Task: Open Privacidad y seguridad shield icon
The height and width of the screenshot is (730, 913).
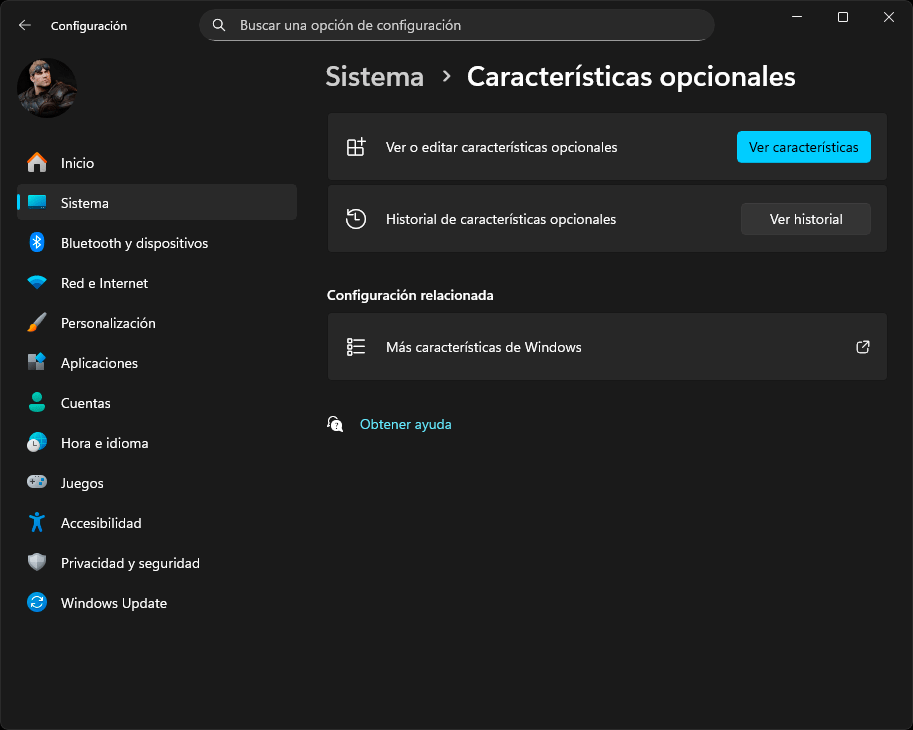Action: click(x=37, y=562)
